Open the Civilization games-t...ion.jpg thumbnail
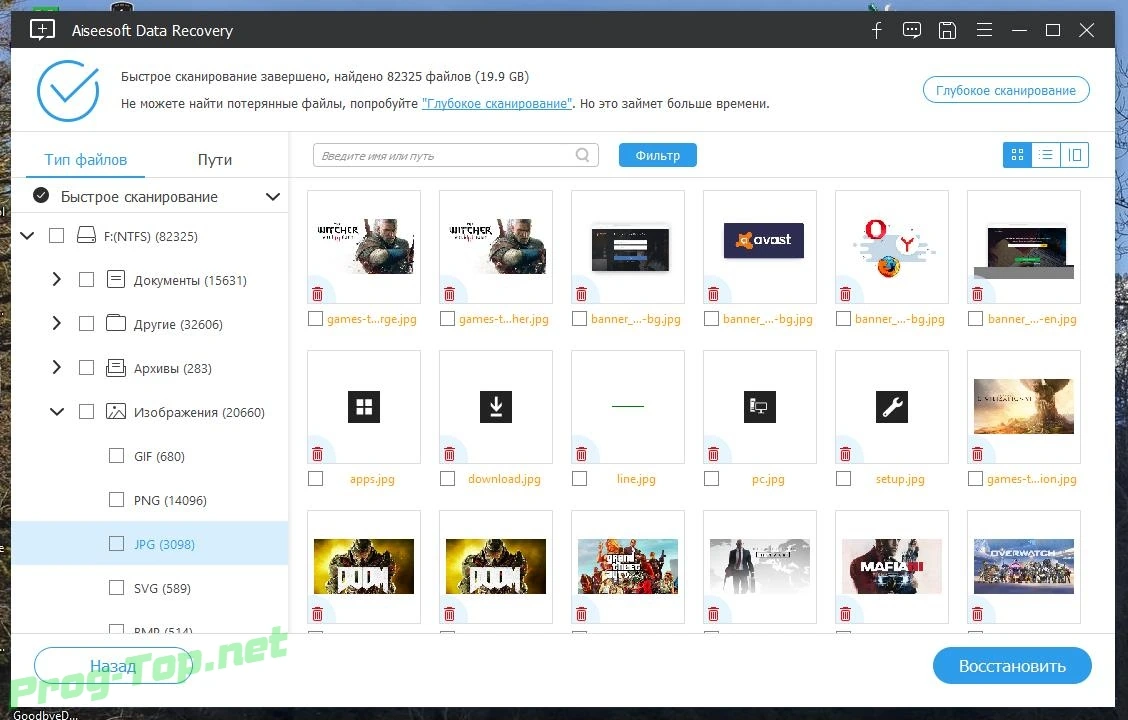Viewport: 1128px width, 720px height. pos(1024,406)
